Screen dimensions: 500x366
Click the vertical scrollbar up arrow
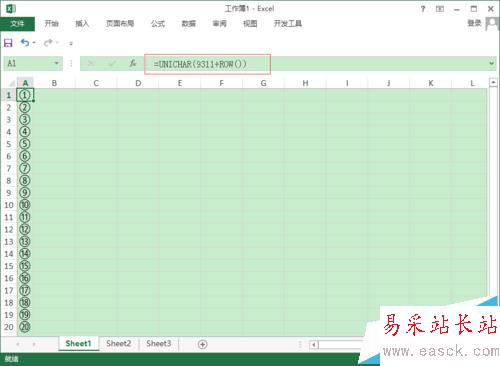[x=493, y=82]
